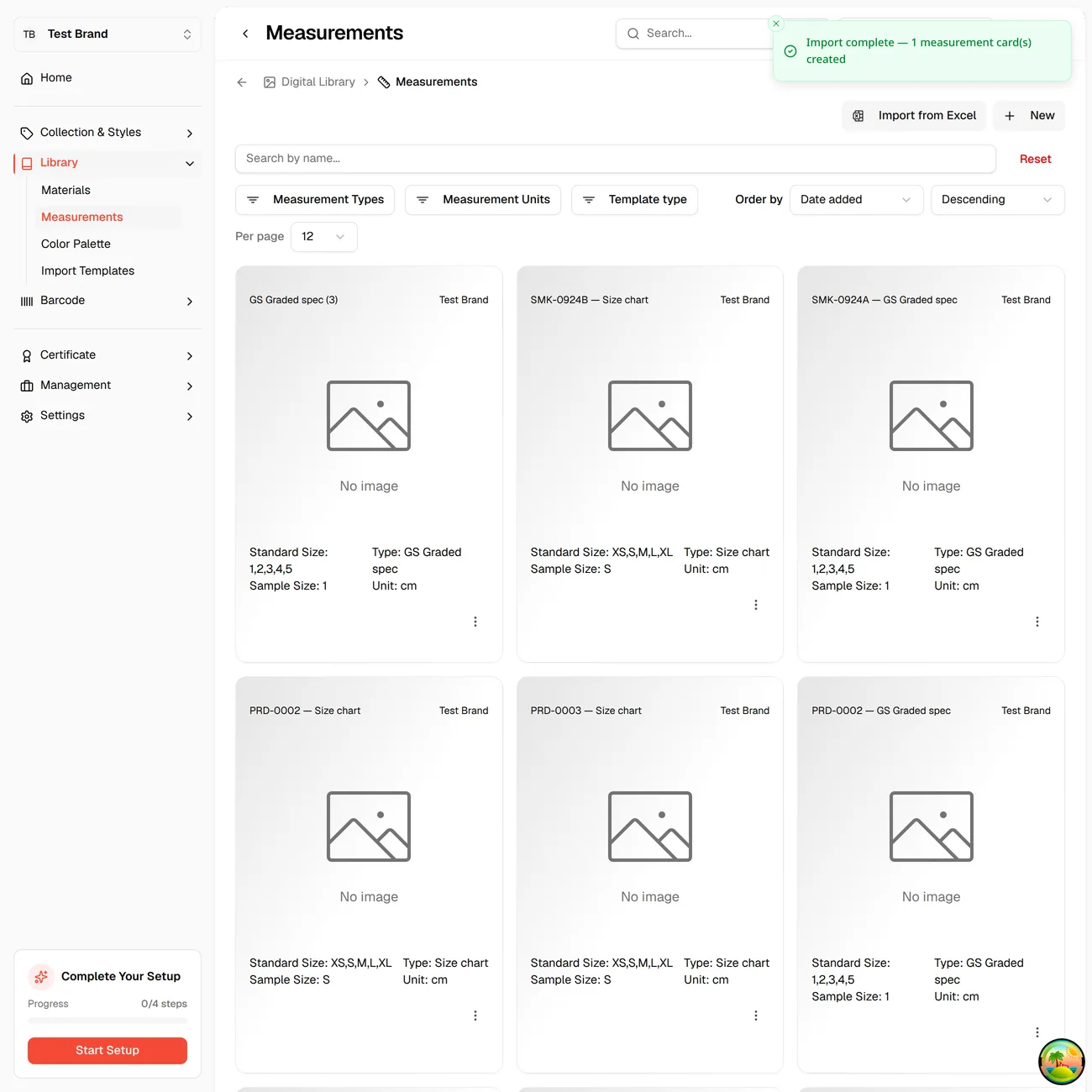The width and height of the screenshot is (1092, 1092).
Task: Open the Per page count dropdown
Action: click(323, 237)
